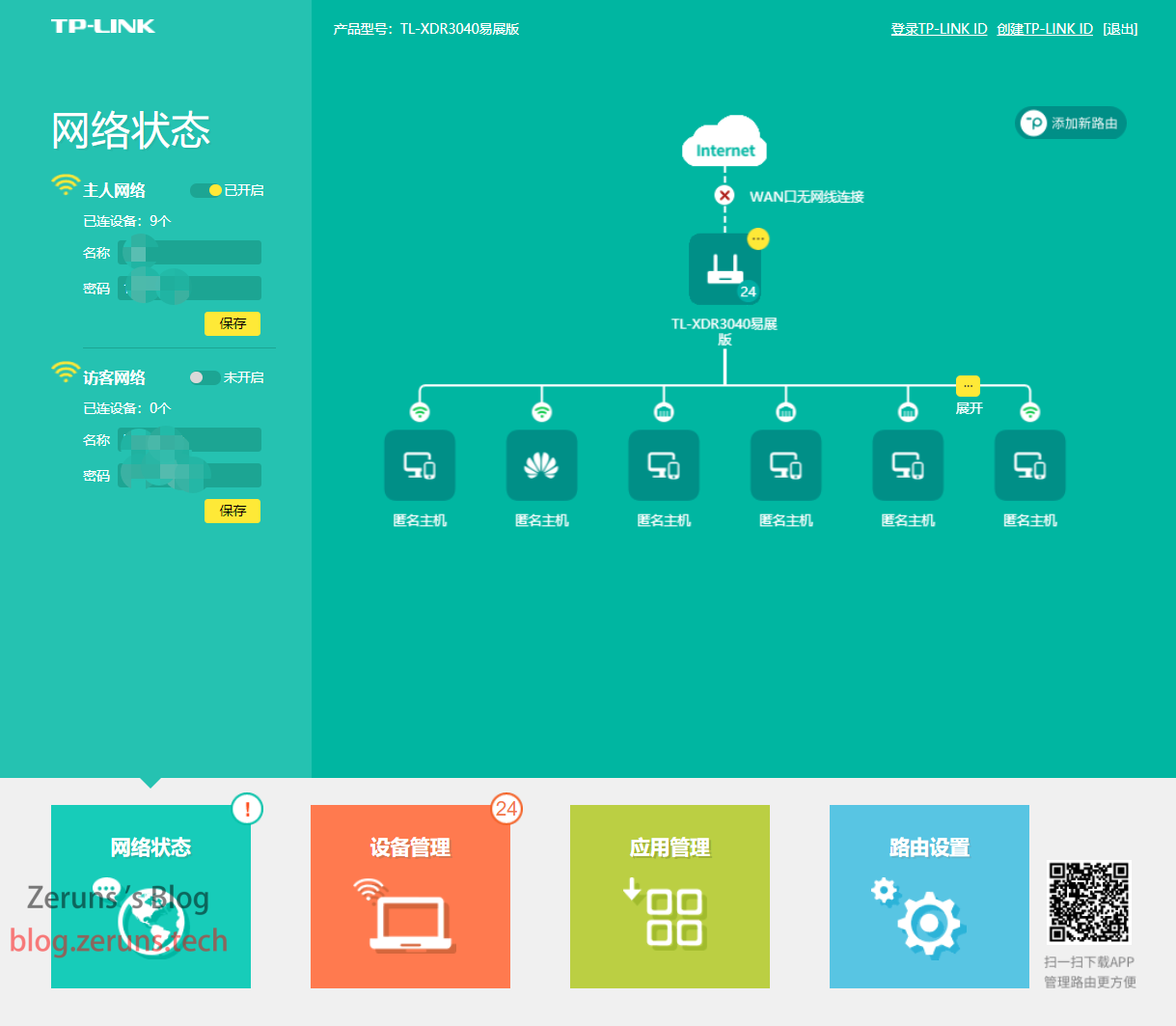Viewport: 1176px width, 1026px height.
Task: Log out via the [退出] link
Action: 1120,29
